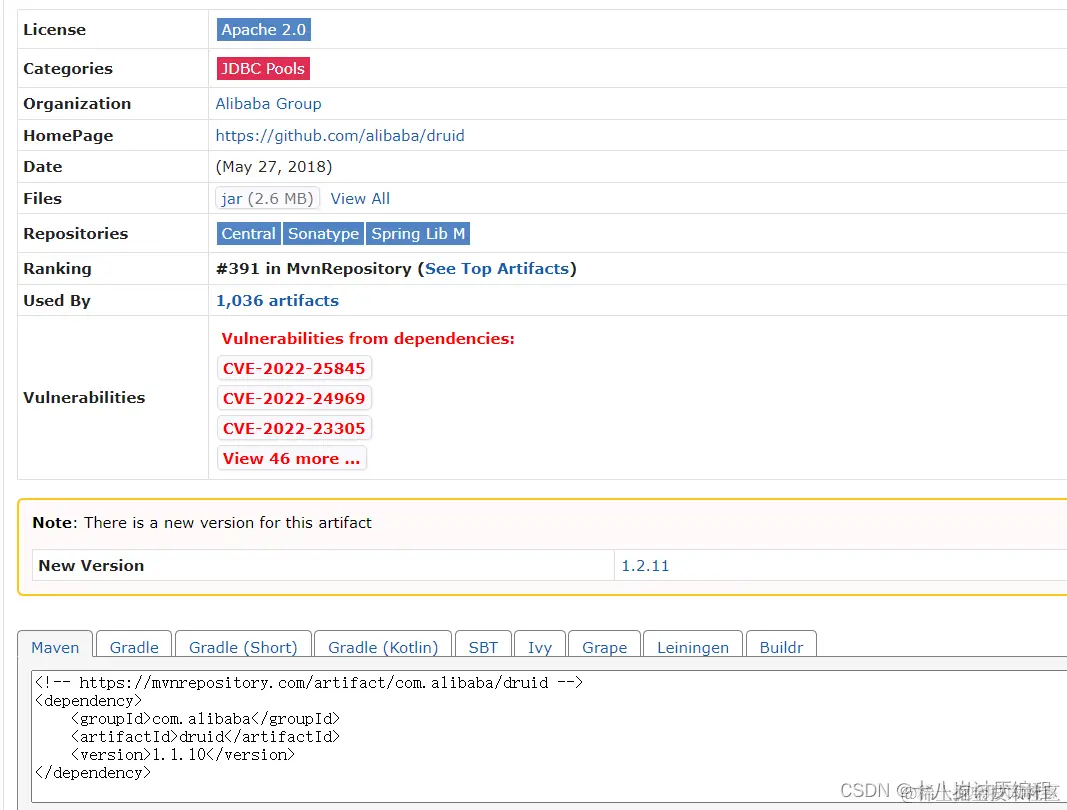This screenshot has height=810, width=1067.
Task: Click the JDBC Pools category badge
Action: pos(262,68)
